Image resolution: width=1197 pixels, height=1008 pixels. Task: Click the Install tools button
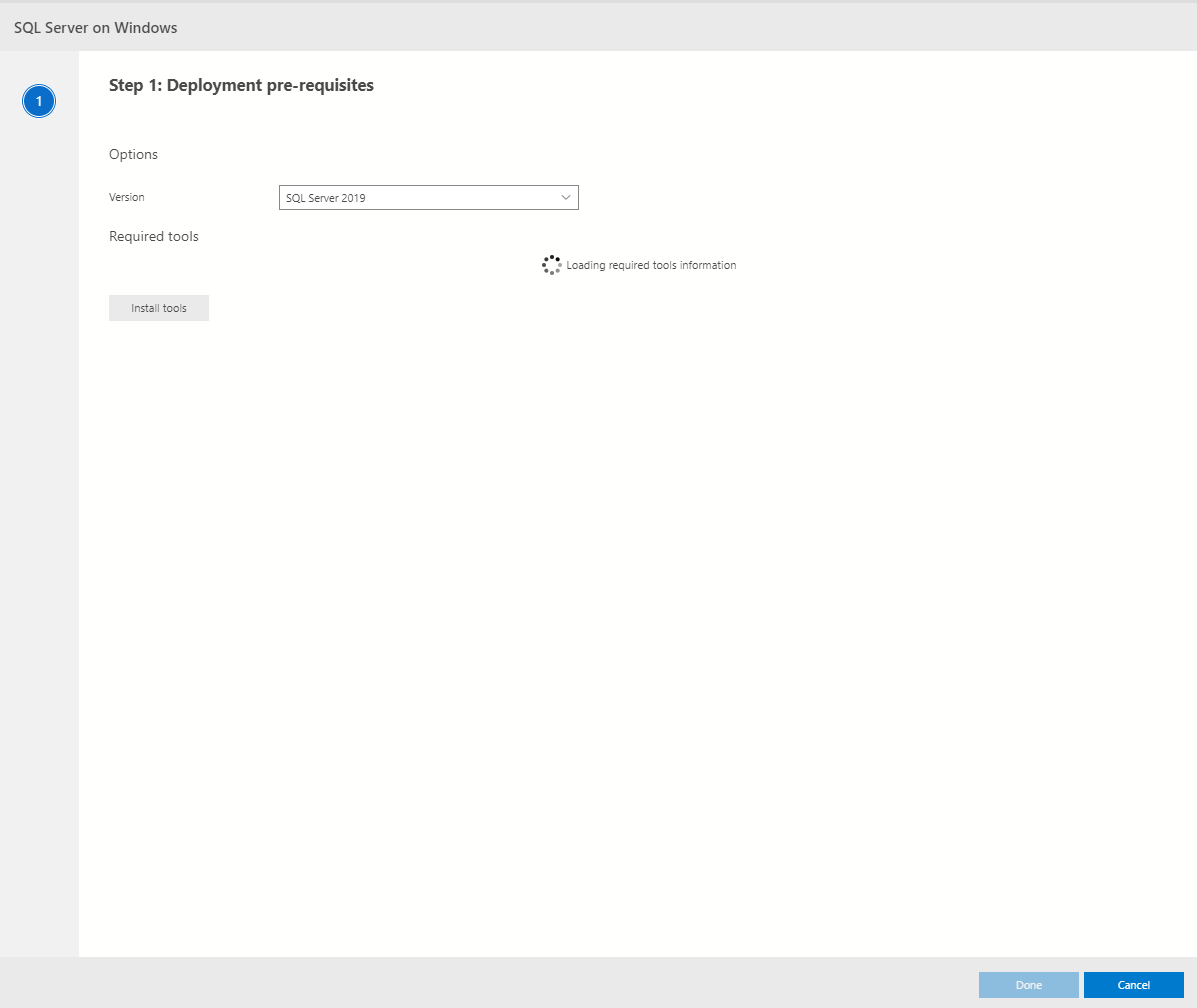pos(158,307)
